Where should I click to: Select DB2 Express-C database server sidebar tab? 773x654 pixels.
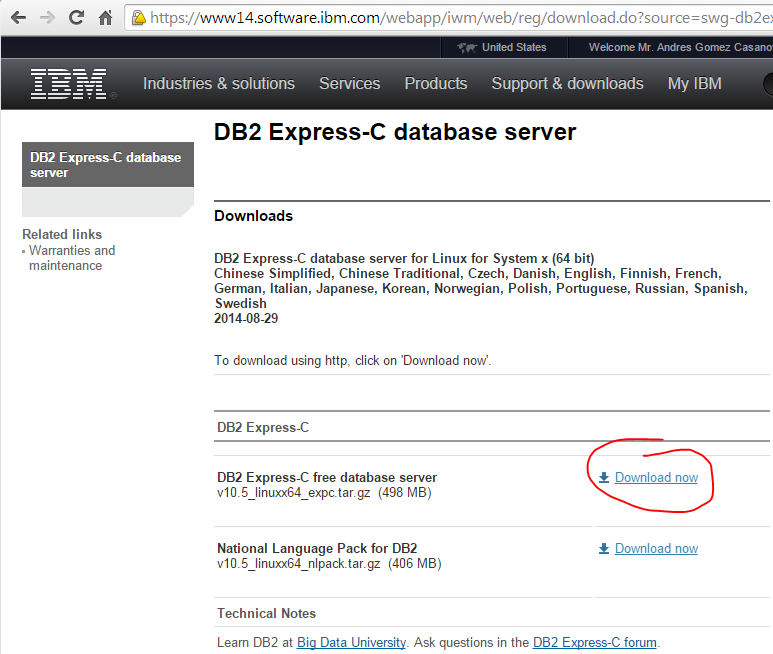pyautogui.click(x=108, y=165)
